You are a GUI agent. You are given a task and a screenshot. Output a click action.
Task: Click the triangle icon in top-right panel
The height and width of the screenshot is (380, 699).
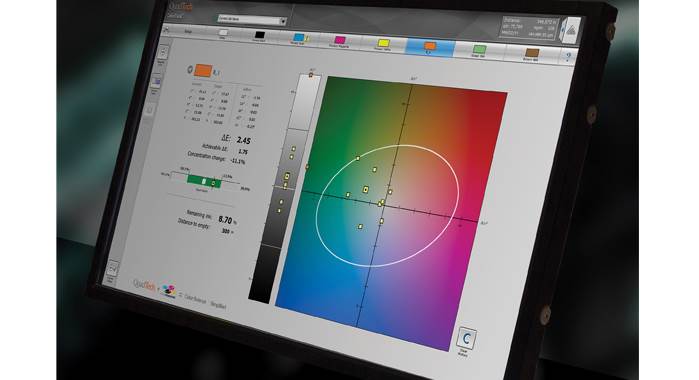[x=571, y=31]
